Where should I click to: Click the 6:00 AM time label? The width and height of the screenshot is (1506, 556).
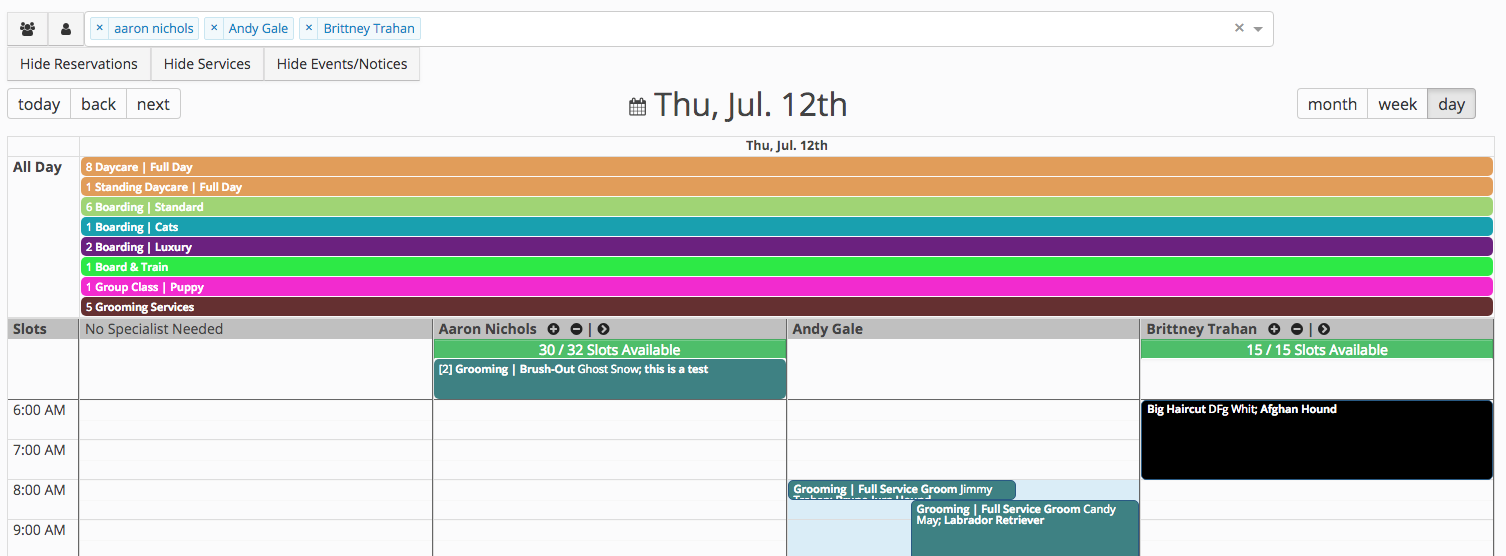[39, 410]
